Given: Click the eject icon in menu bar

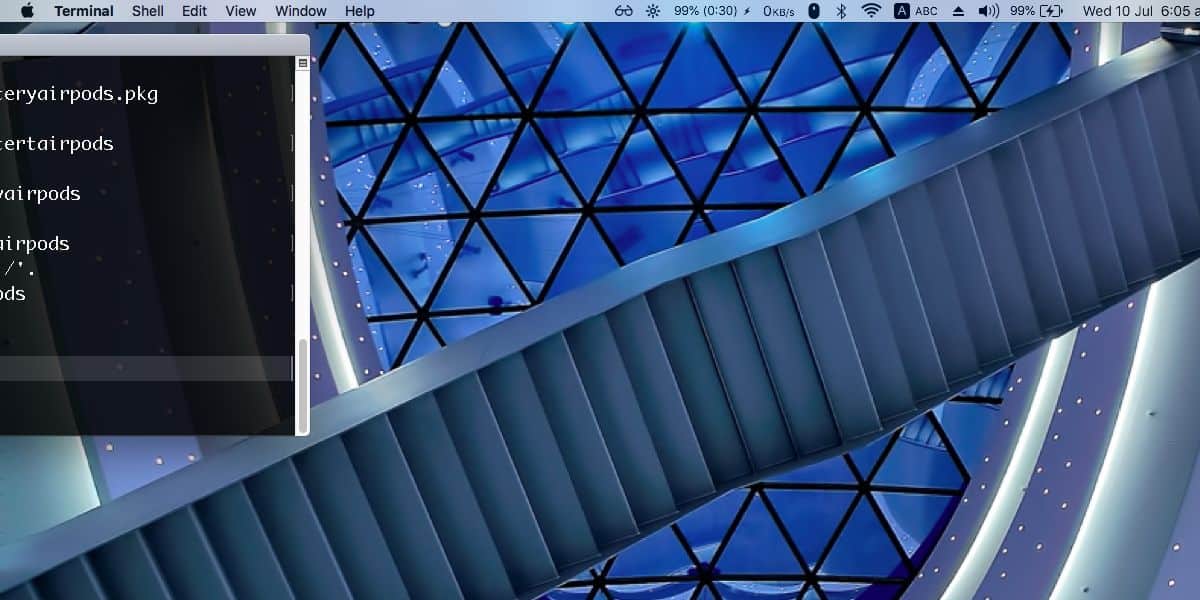Looking at the screenshot, I should (958, 11).
